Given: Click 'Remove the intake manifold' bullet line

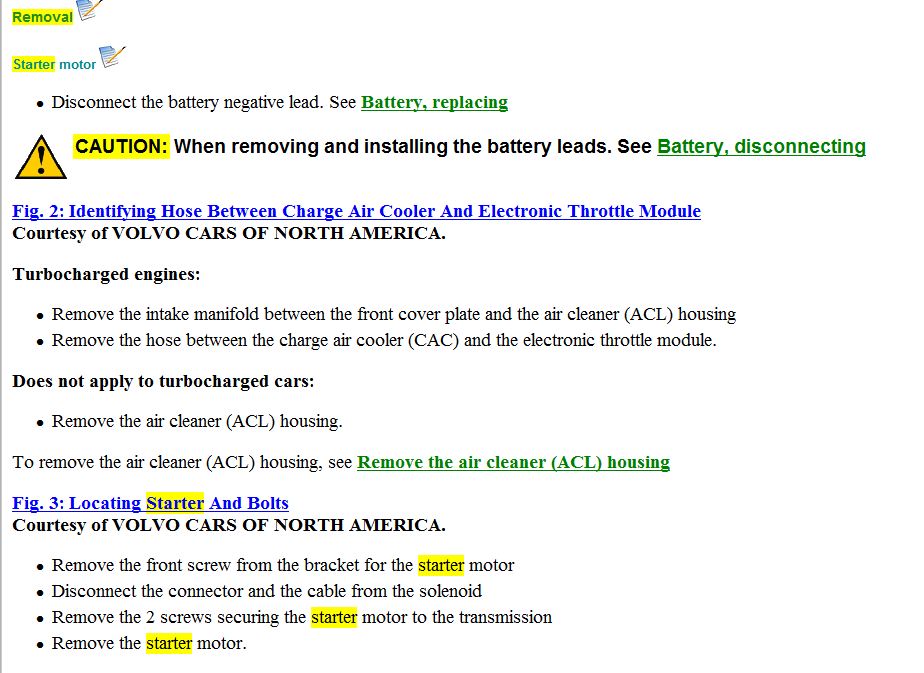Looking at the screenshot, I should tap(394, 314).
